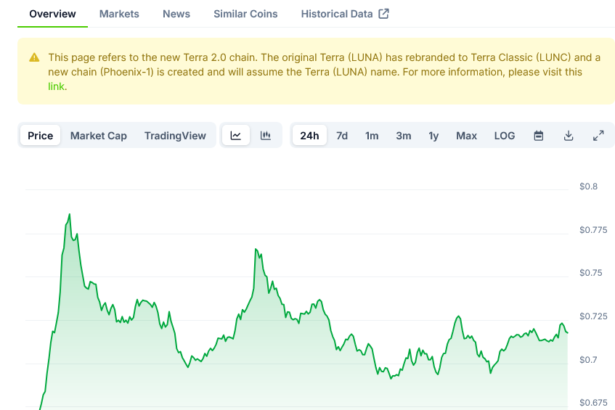Open the Markets tab
The height and width of the screenshot is (410, 615).
click(119, 14)
